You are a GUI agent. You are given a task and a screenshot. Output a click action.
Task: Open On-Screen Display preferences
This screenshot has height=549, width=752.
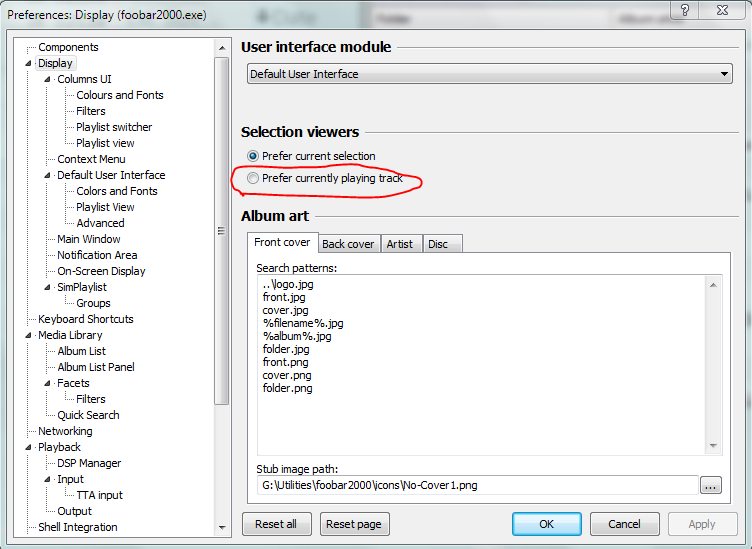[101, 271]
